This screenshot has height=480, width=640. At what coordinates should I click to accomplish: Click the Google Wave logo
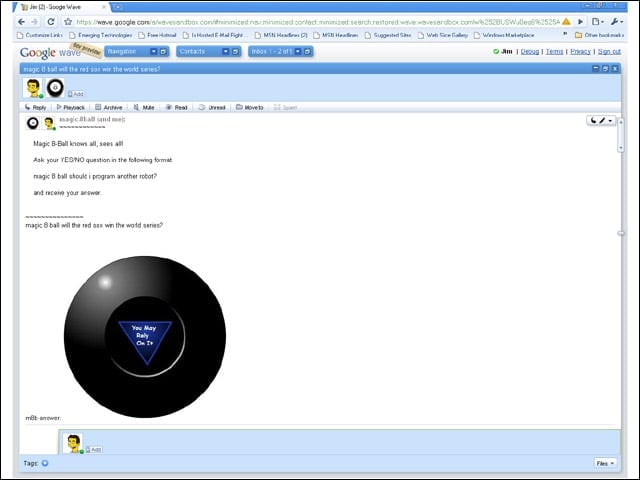pos(50,52)
